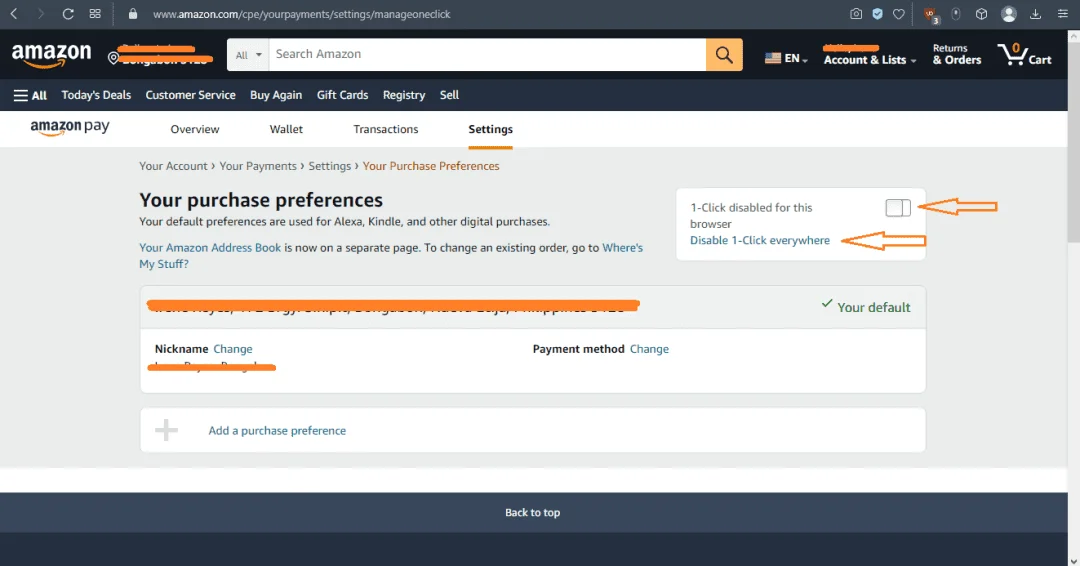Click the Settings breadcrumb link
Viewport: 1080px width, 566px height.
pyautogui.click(x=329, y=166)
